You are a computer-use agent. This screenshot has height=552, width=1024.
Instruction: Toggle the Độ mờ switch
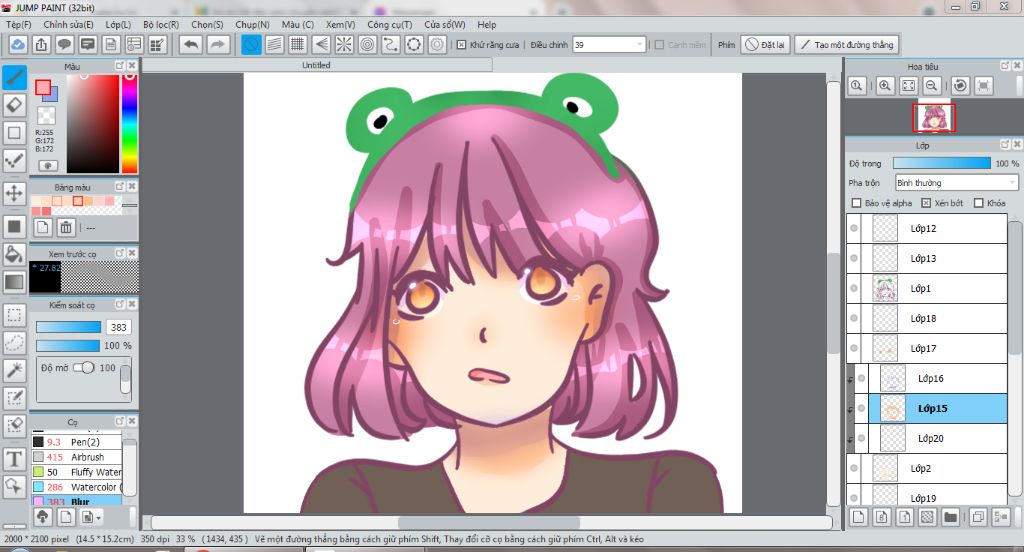click(84, 368)
